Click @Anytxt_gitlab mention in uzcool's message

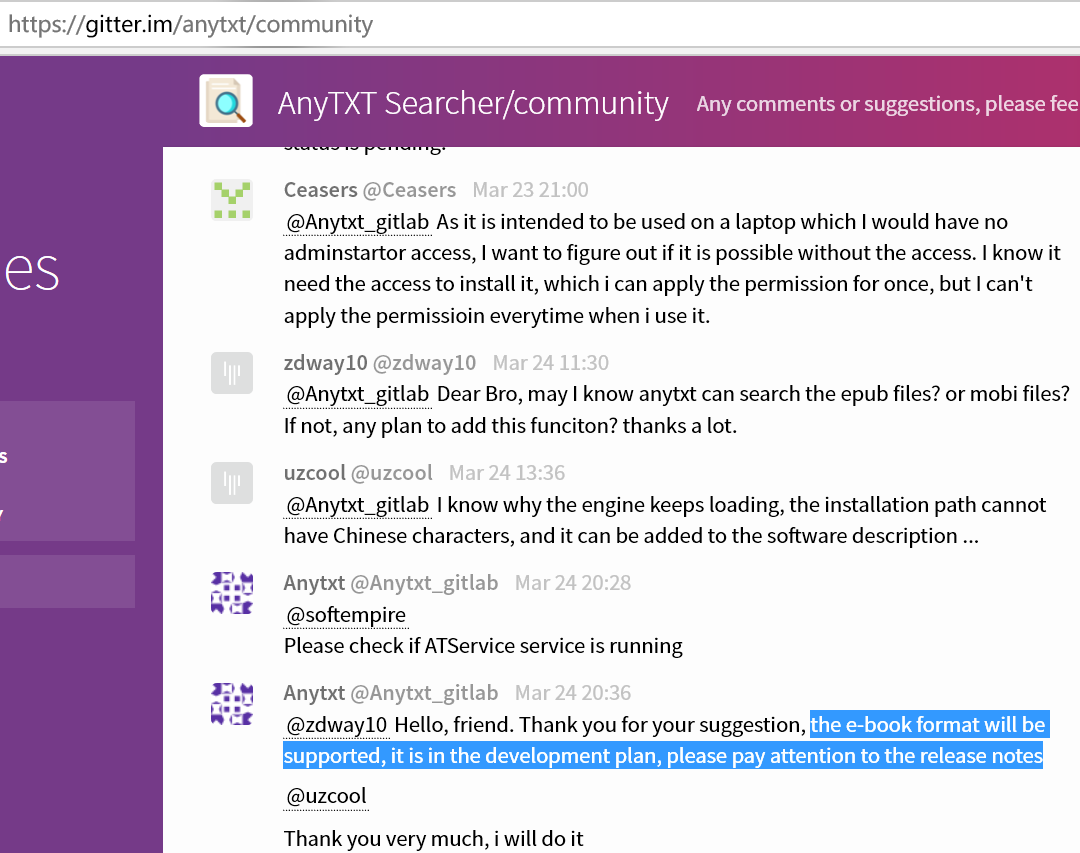(357, 505)
